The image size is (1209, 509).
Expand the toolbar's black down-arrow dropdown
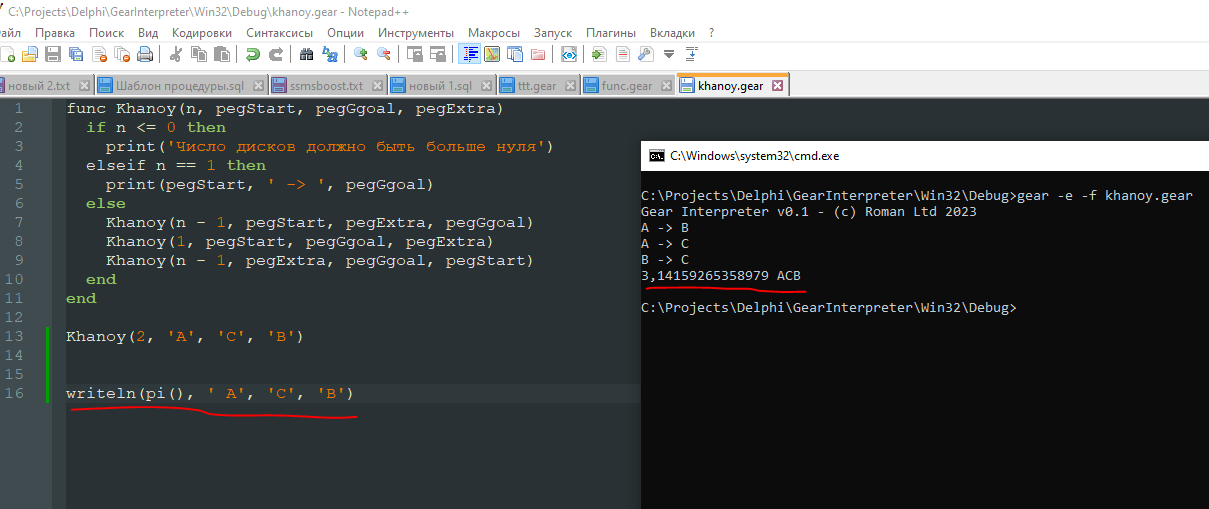coord(669,54)
